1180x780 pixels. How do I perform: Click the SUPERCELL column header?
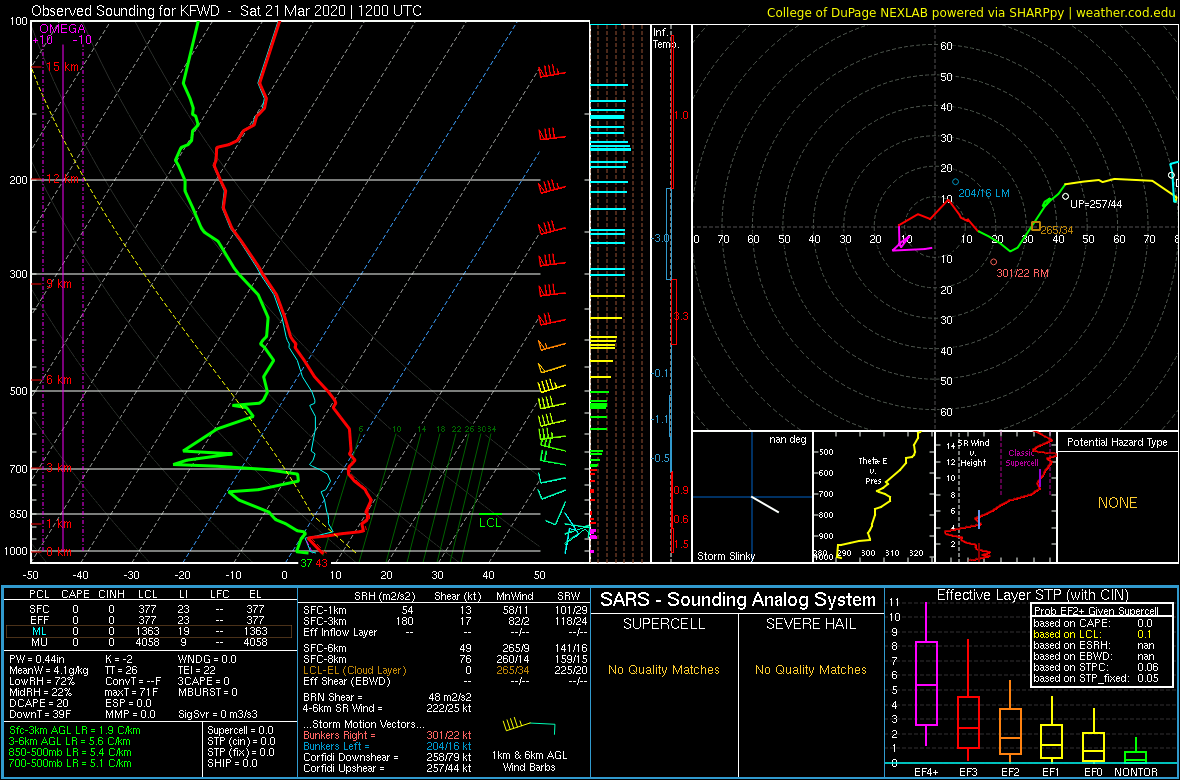point(663,626)
